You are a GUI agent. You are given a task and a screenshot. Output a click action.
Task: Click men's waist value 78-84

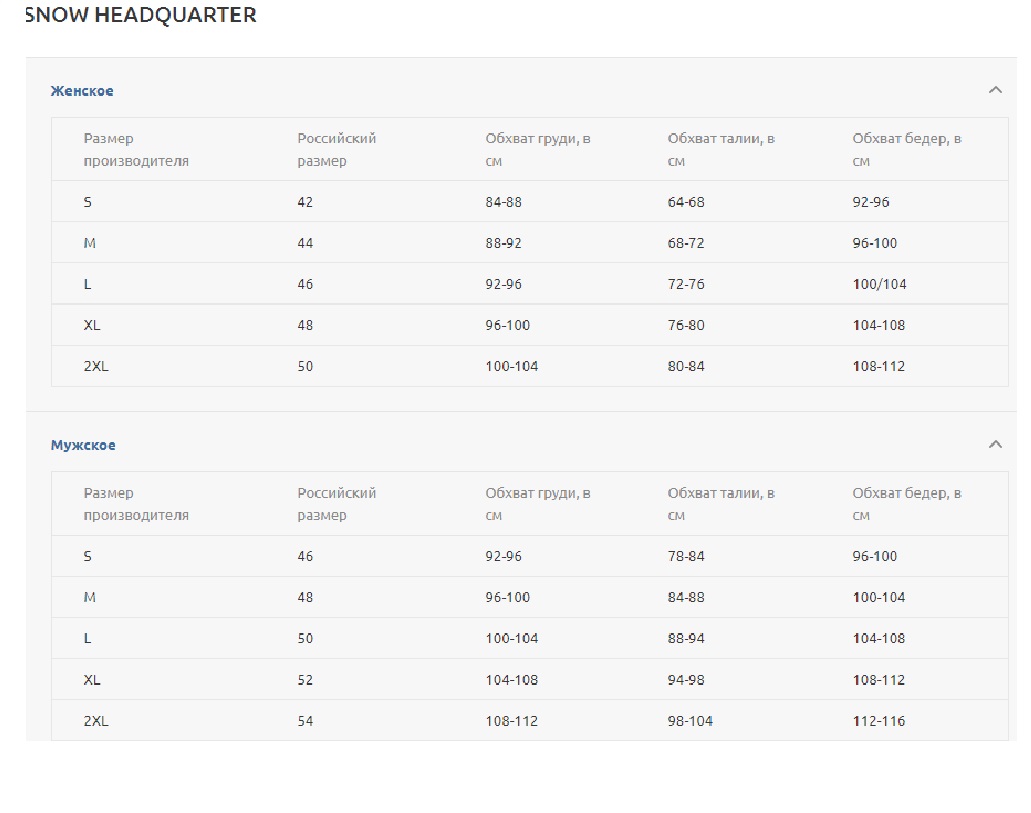[686, 556]
